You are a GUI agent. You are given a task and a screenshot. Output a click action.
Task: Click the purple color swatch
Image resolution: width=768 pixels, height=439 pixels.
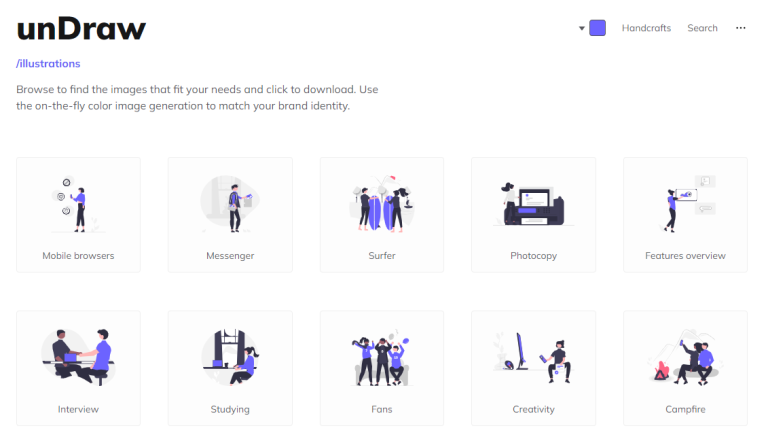pyautogui.click(x=597, y=28)
